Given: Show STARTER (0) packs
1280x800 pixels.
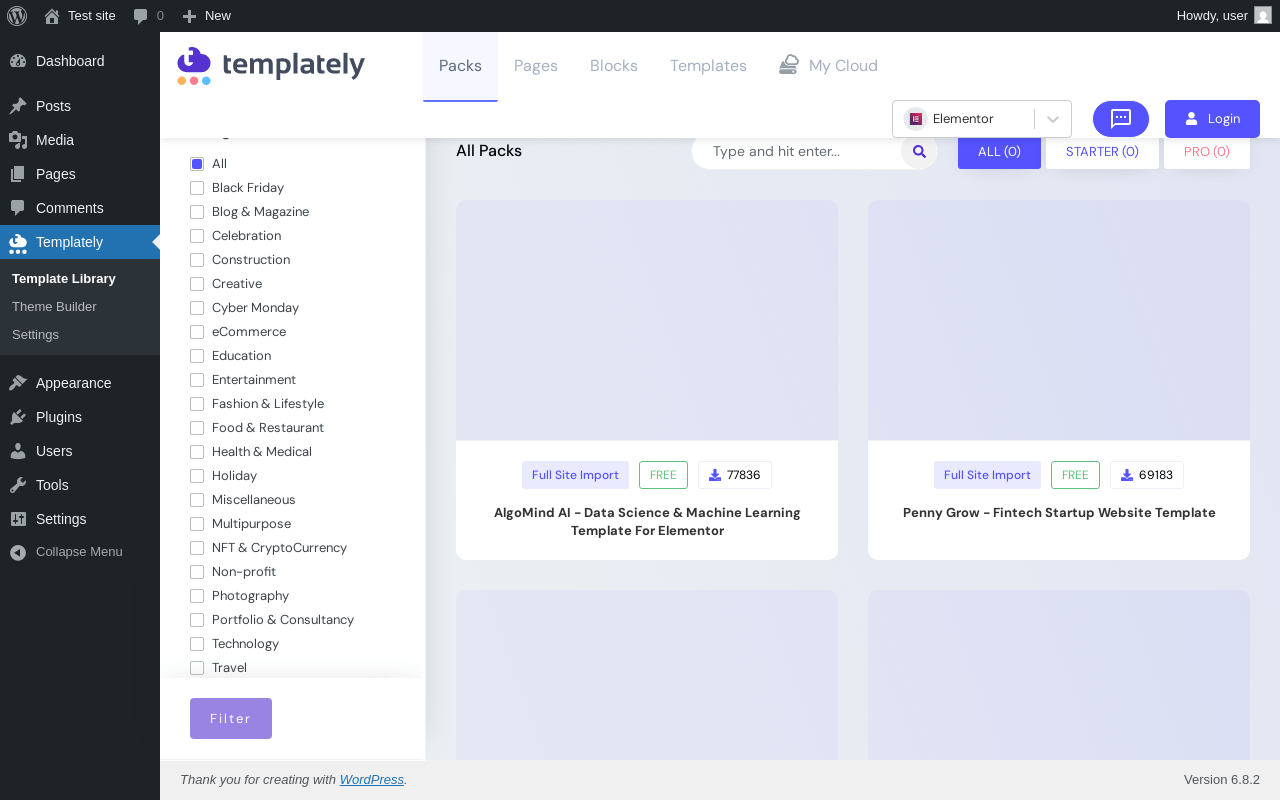Looking at the screenshot, I should click(1102, 152).
